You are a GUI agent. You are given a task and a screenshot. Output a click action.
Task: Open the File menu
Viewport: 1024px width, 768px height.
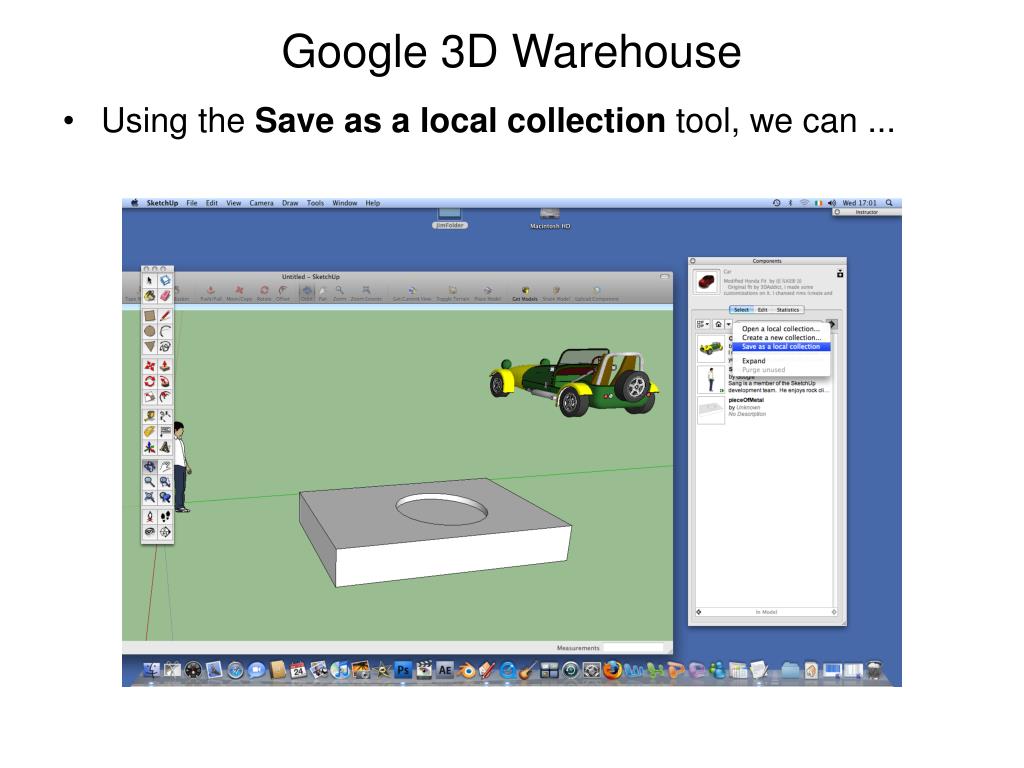[x=191, y=203]
